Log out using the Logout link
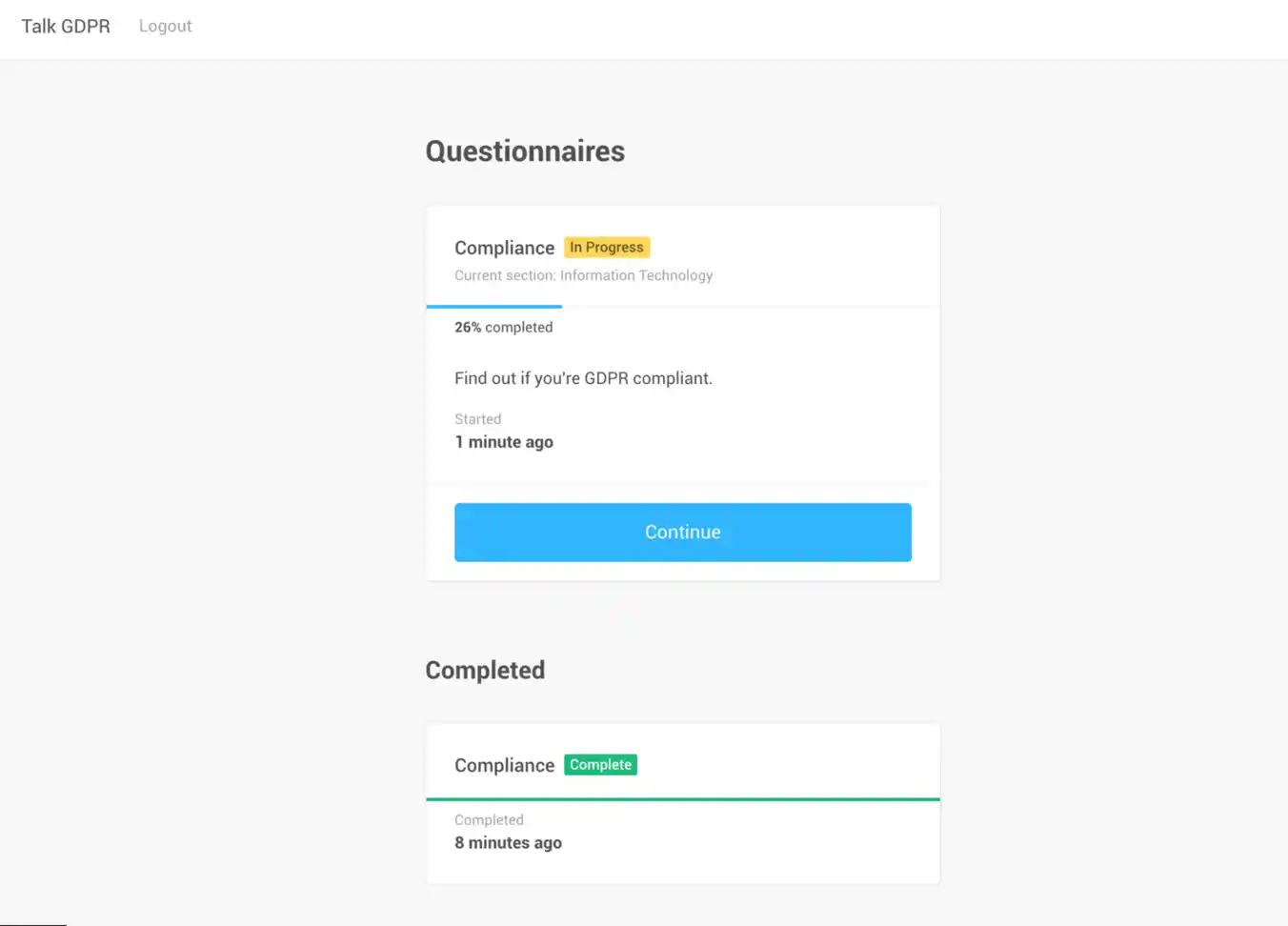The image size is (1288, 926). pyautogui.click(x=165, y=27)
